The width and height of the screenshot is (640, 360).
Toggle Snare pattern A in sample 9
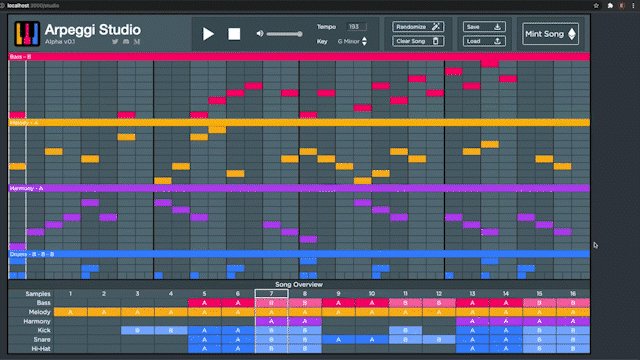(x=338, y=340)
